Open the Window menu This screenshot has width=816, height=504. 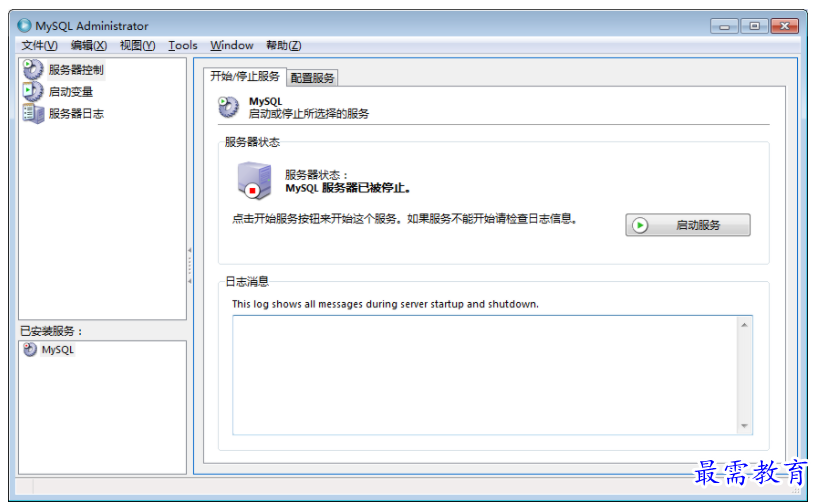pos(232,45)
